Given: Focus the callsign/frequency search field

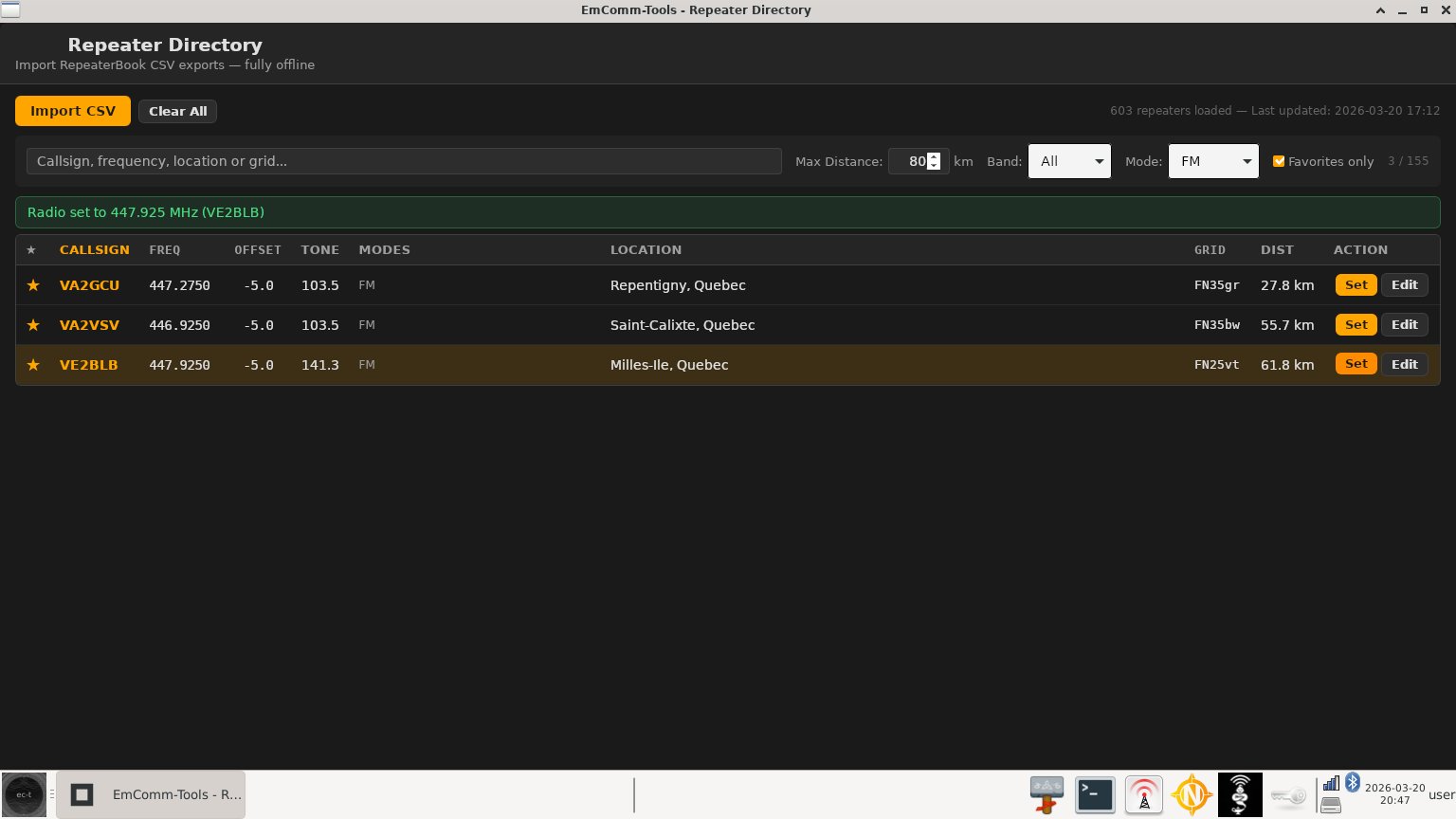Looking at the screenshot, I should click(404, 161).
